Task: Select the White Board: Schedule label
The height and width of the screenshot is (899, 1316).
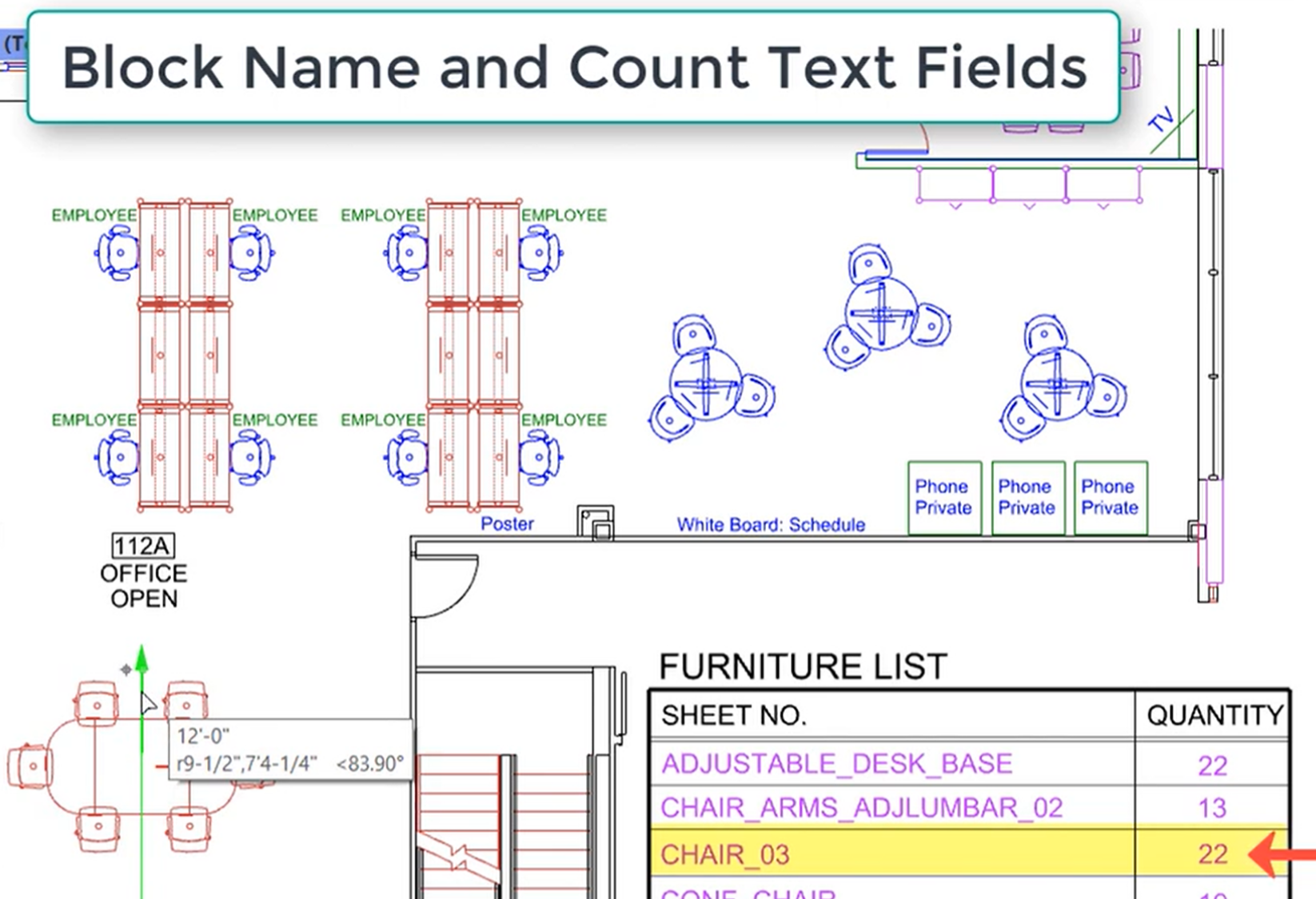Action: pyautogui.click(x=771, y=525)
